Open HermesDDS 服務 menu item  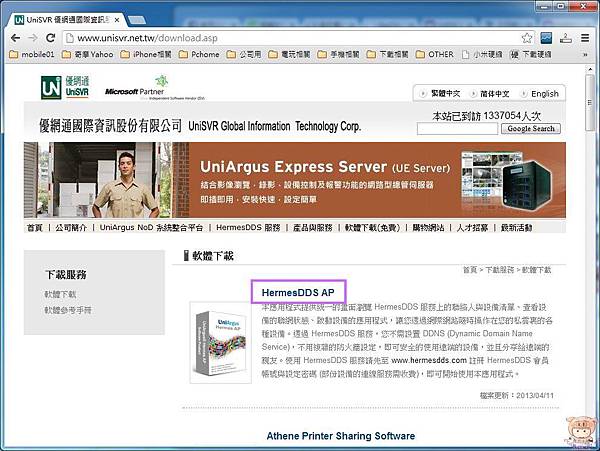[248, 228]
